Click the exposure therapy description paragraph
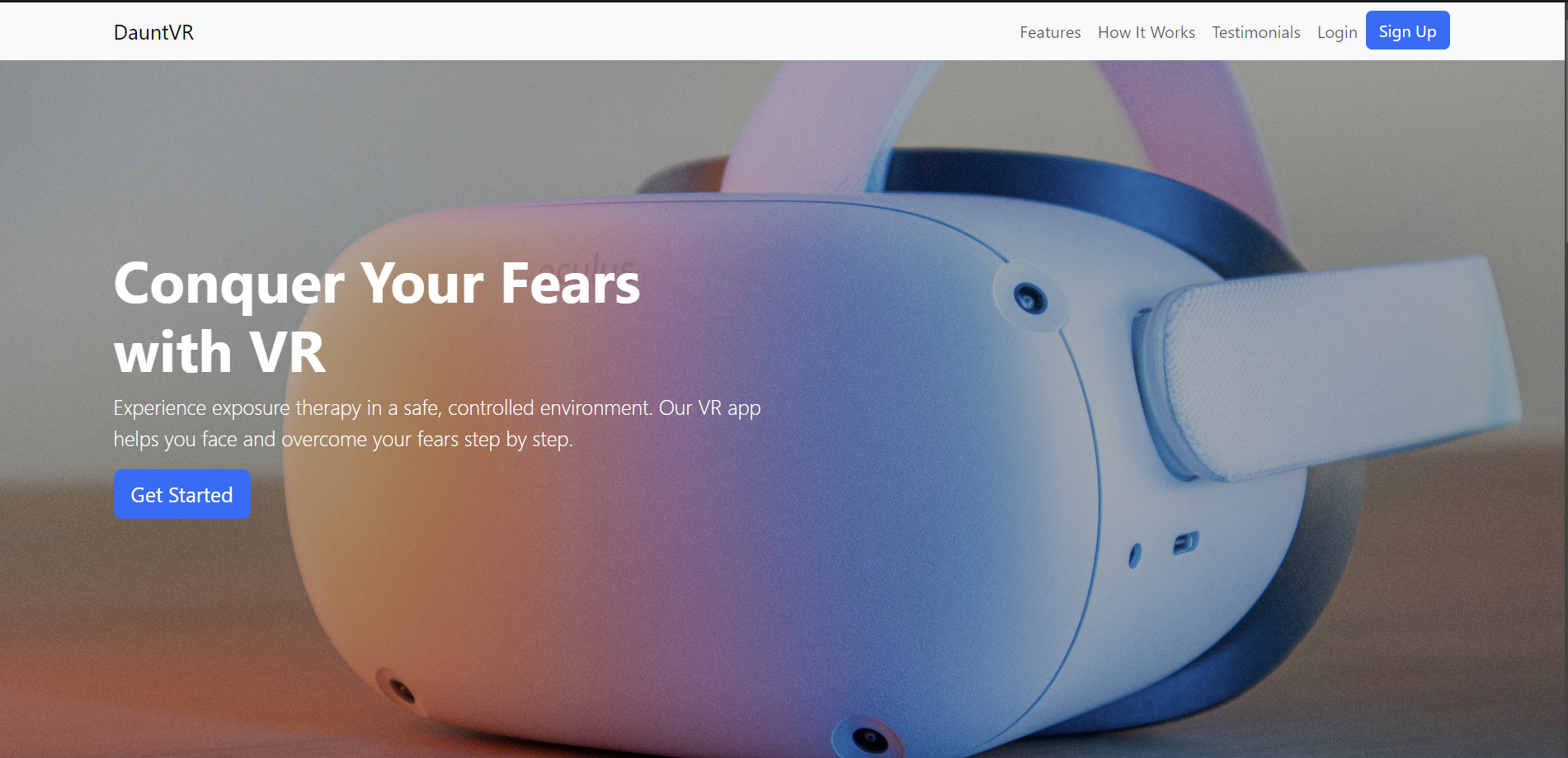 click(437, 423)
